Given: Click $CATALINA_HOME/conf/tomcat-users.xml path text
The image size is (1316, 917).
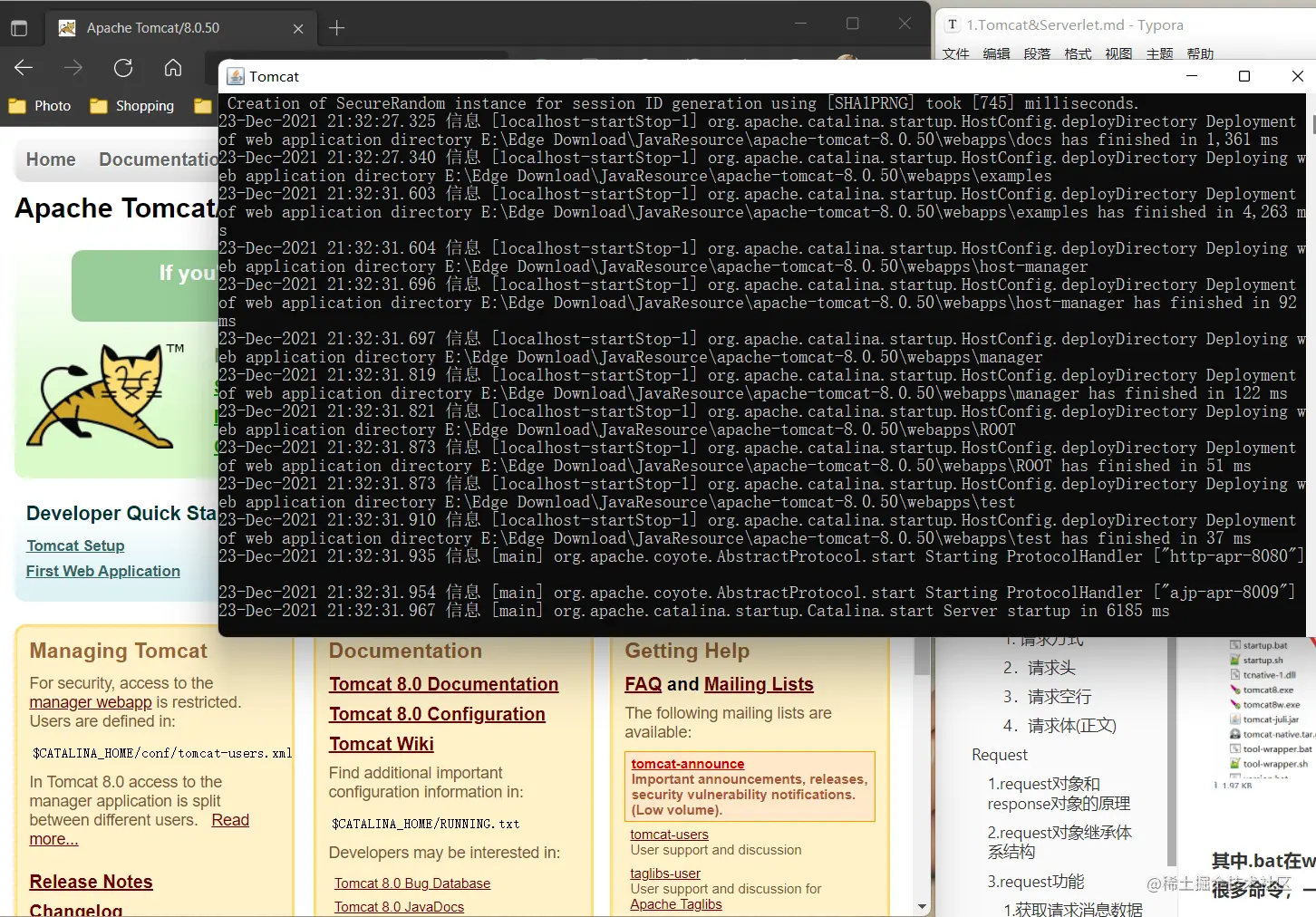Looking at the screenshot, I should point(162,753).
